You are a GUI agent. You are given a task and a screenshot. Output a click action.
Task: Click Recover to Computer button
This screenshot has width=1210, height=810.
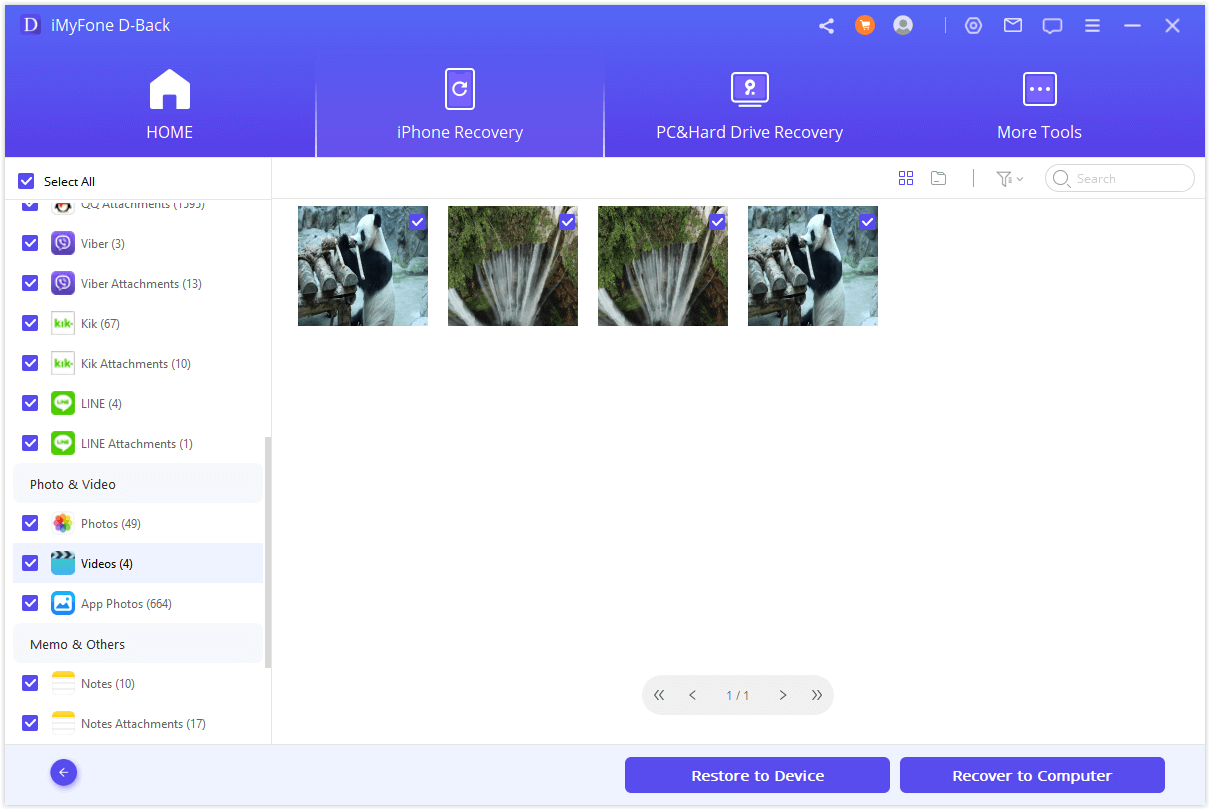click(1032, 775)
